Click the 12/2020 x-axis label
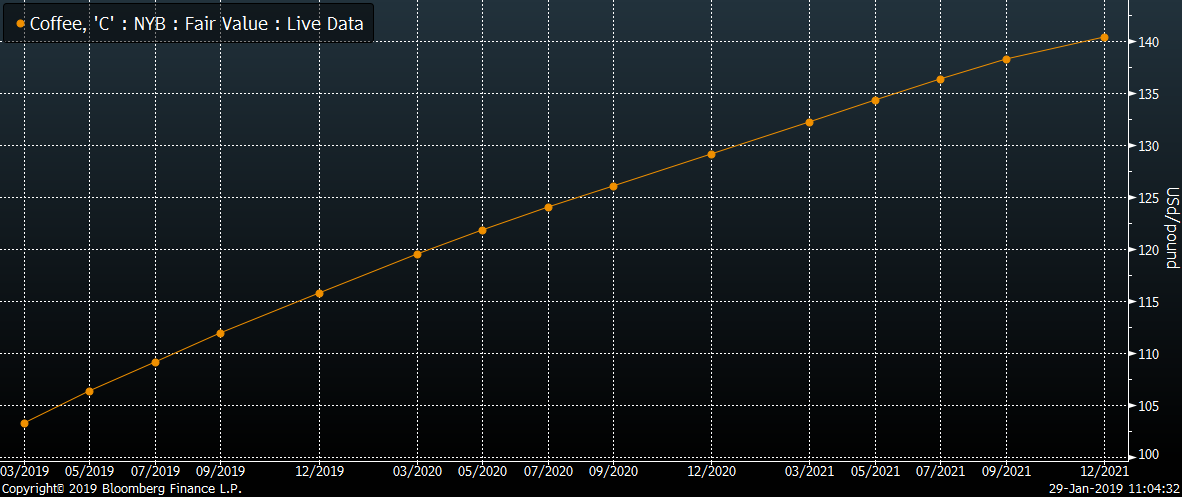 coord(712,471)
